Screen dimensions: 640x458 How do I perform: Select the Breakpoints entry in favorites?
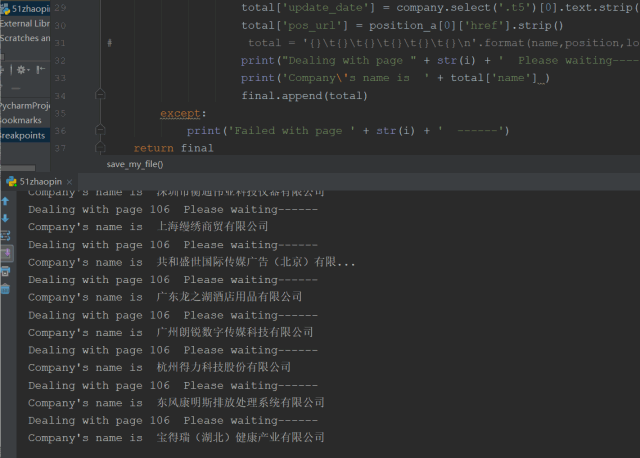coord(25,135)
